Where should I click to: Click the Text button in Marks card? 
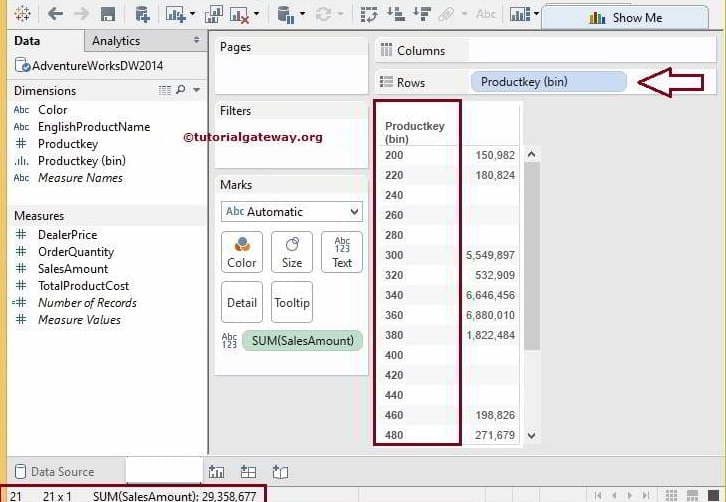tap(342, 252)
